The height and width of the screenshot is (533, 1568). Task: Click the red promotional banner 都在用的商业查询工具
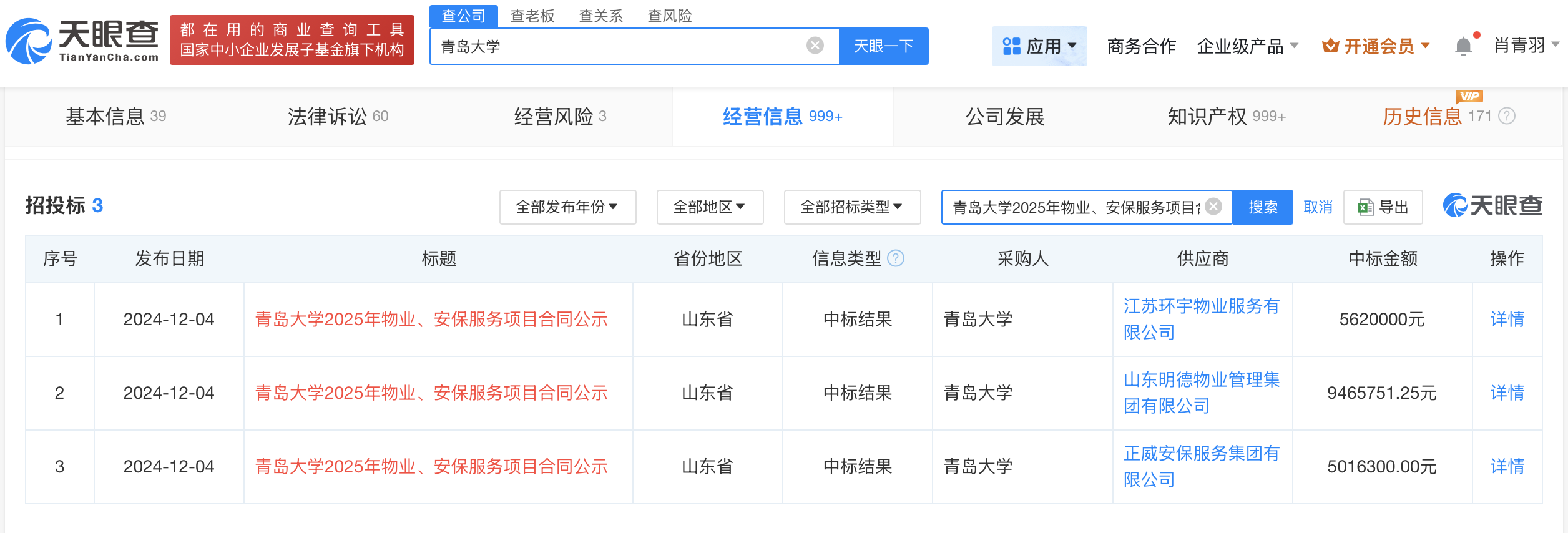(x=292, y=40)
